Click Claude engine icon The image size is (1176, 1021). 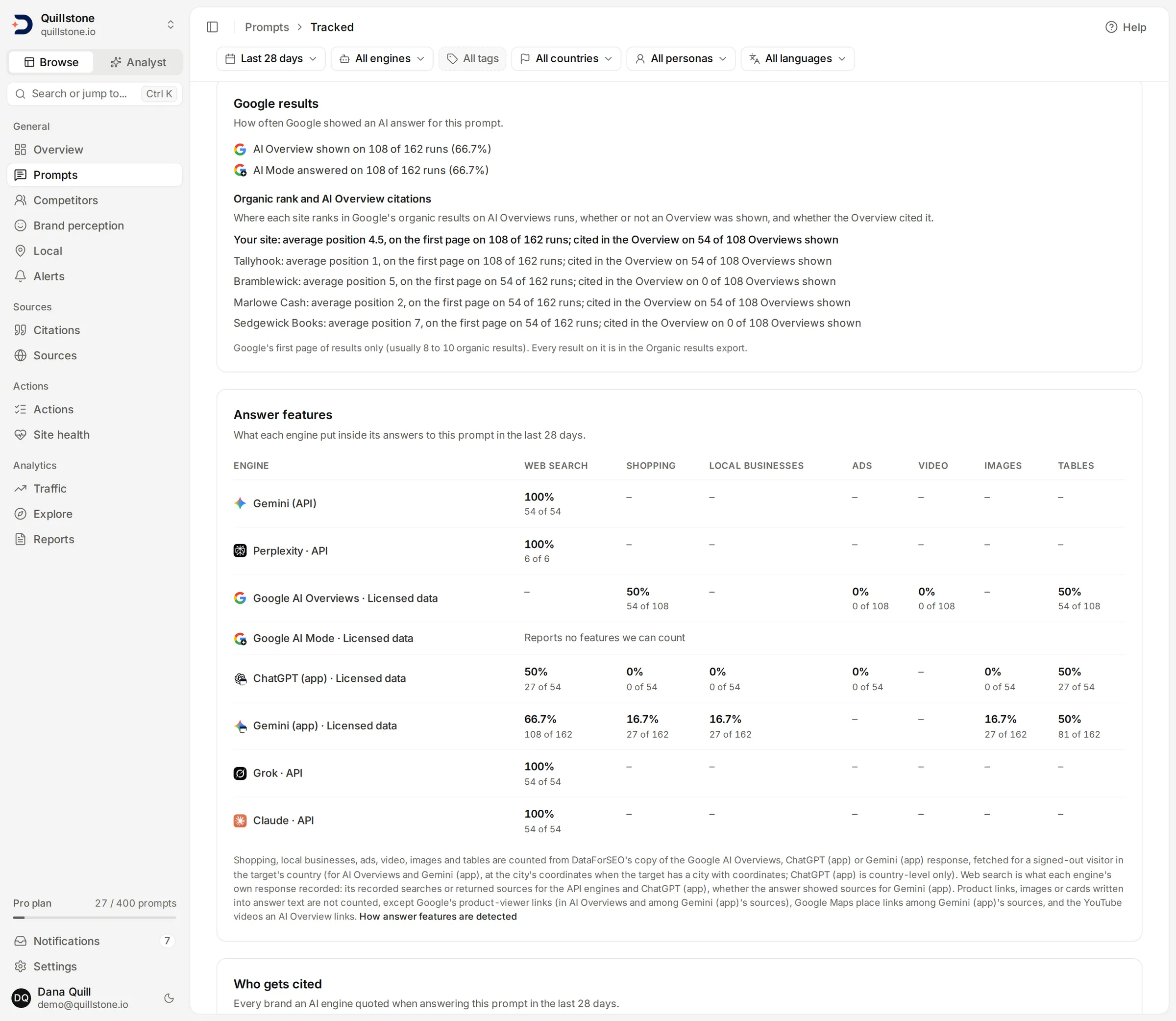tap(240, 820)
